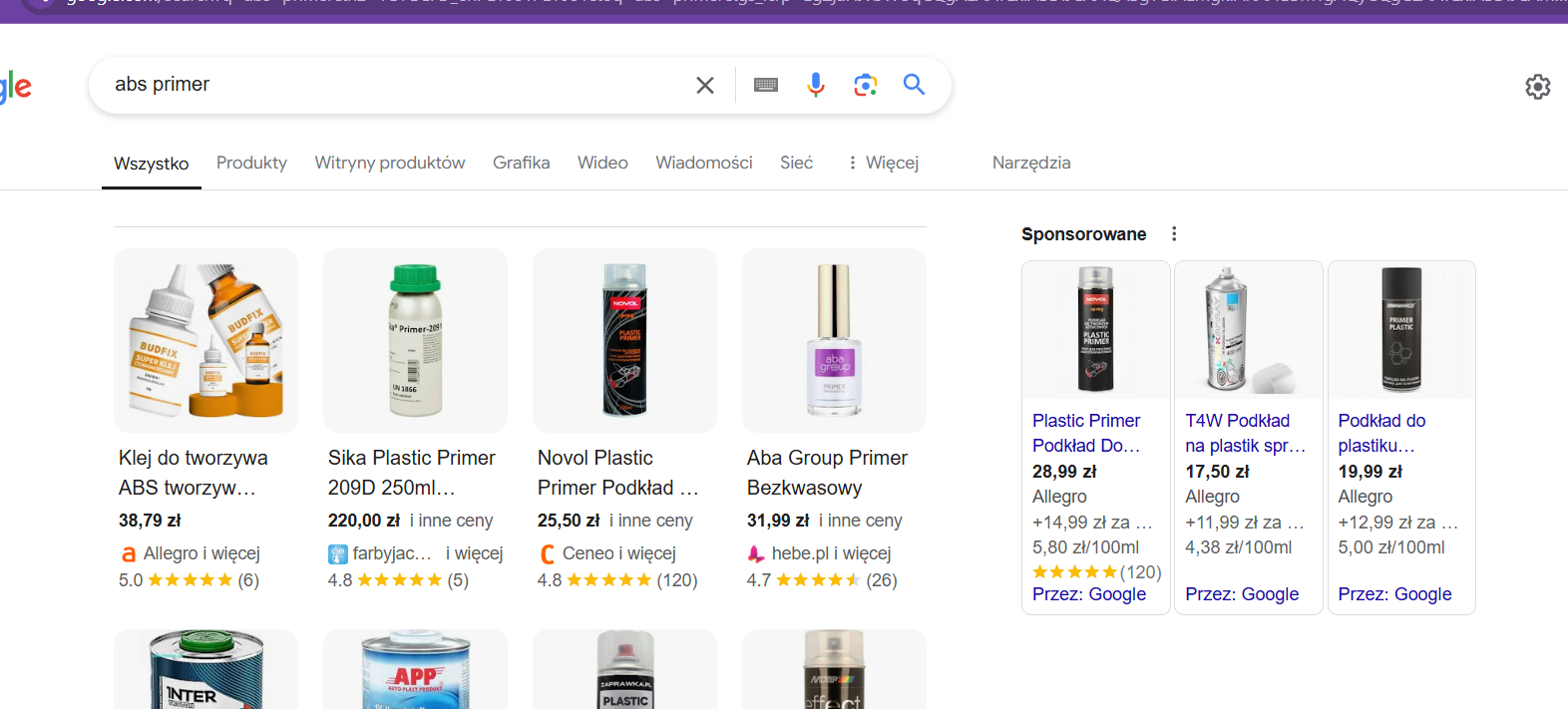Viewport: 1568px width, 709px height.
Task: Open sponsored 'Plastic Primer Podkład Do…' link
Action: [x=1086, y=433]
